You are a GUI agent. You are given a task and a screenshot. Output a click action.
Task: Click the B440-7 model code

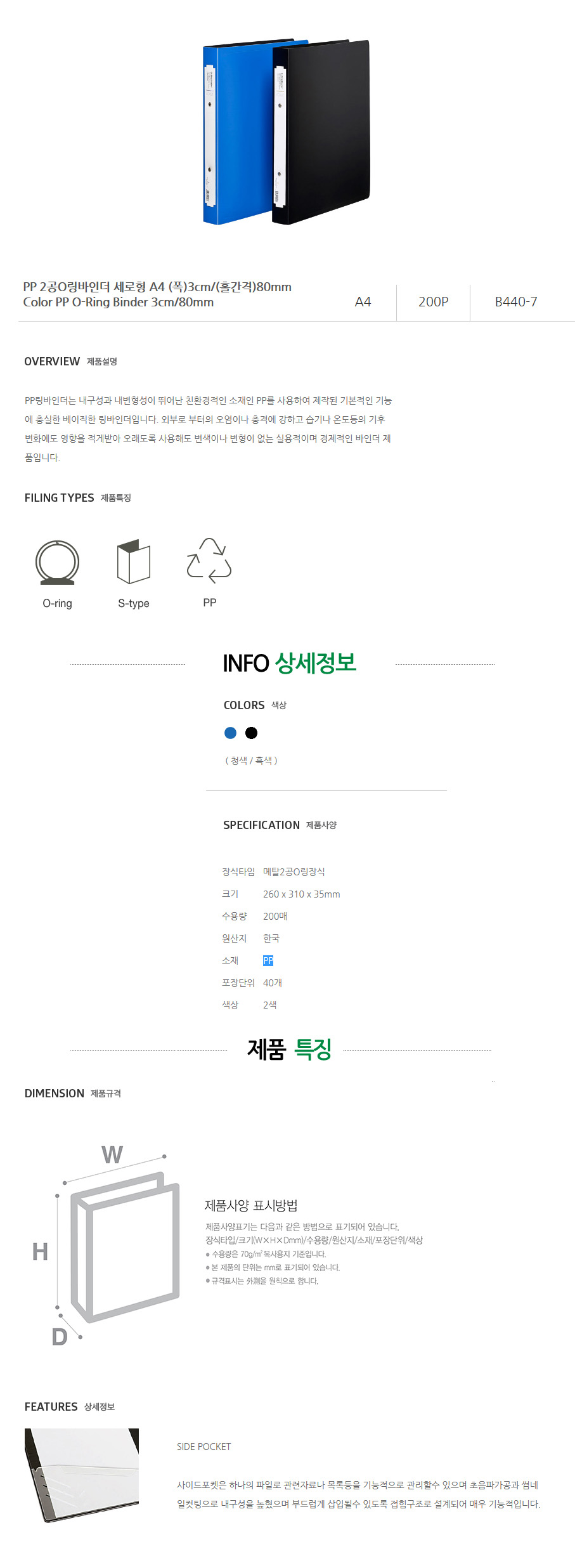pyautogui.click(x=515, y=302)
